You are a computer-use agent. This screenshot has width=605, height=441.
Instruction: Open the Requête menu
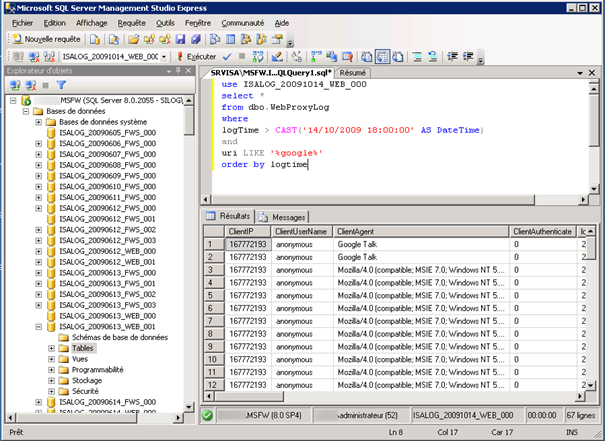132,23
